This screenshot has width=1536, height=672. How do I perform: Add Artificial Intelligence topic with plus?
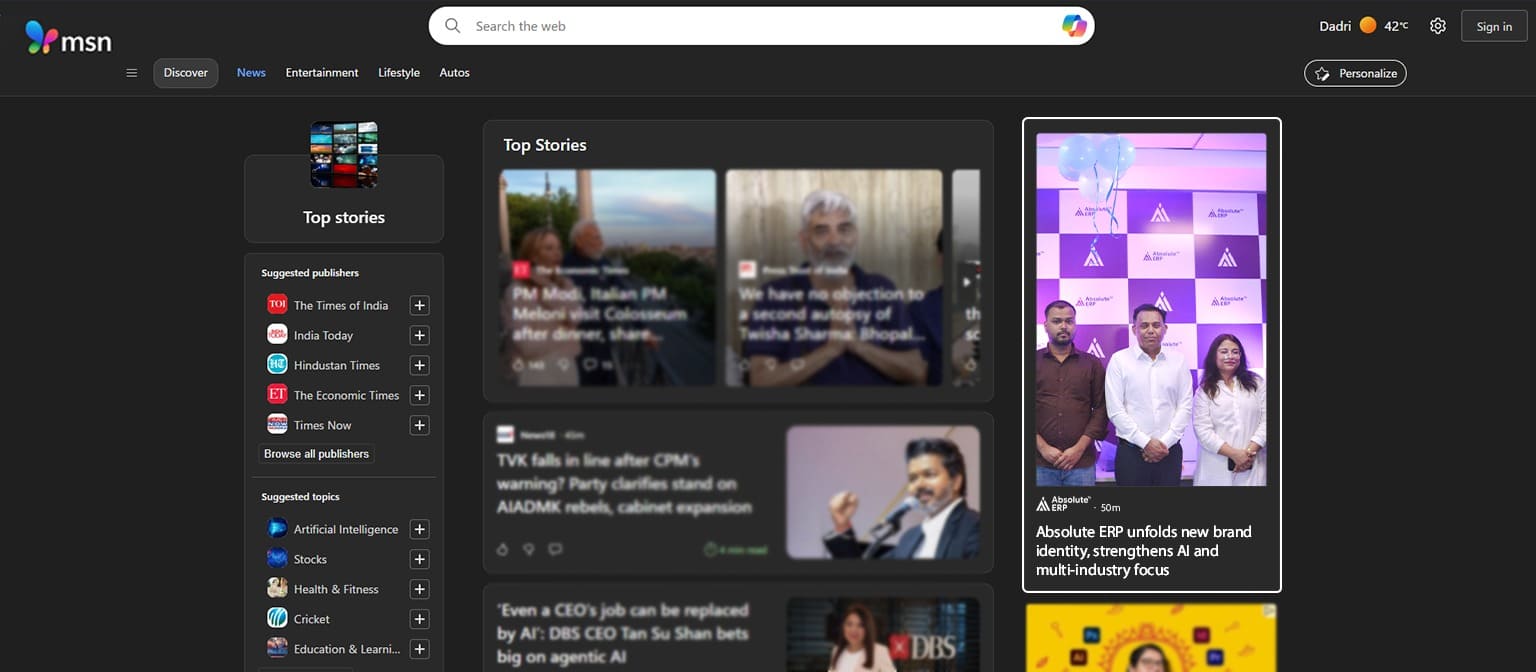(x=420, y=529)
